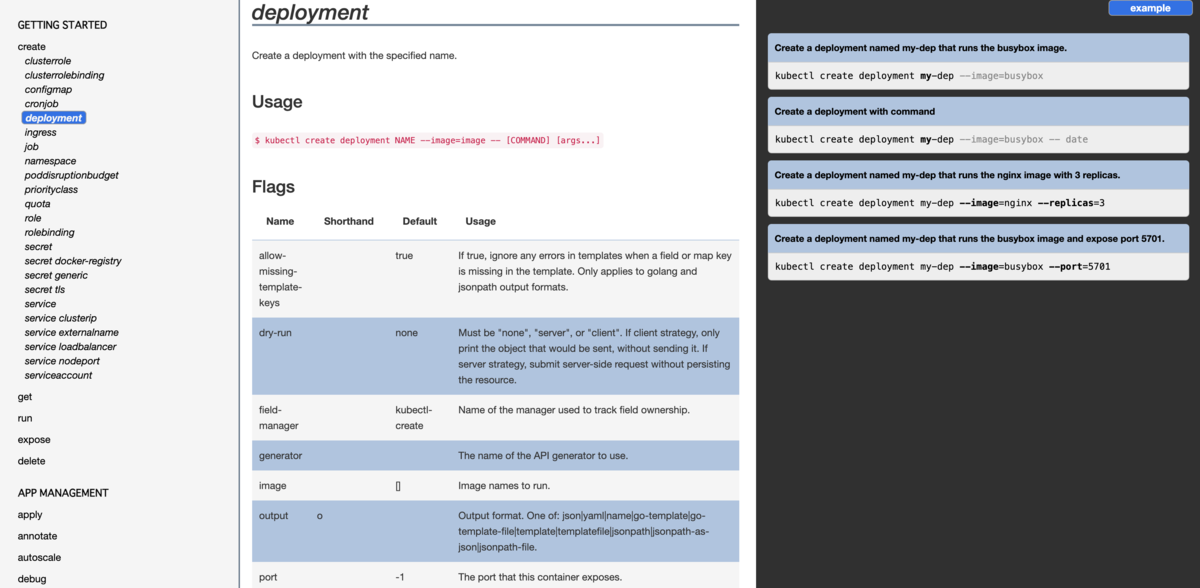Image resolution: width=1200 pixels, height=588 pixels.
Task: Open poddisruptionbudget sidebar link
Action: click(x=71, y=175)
